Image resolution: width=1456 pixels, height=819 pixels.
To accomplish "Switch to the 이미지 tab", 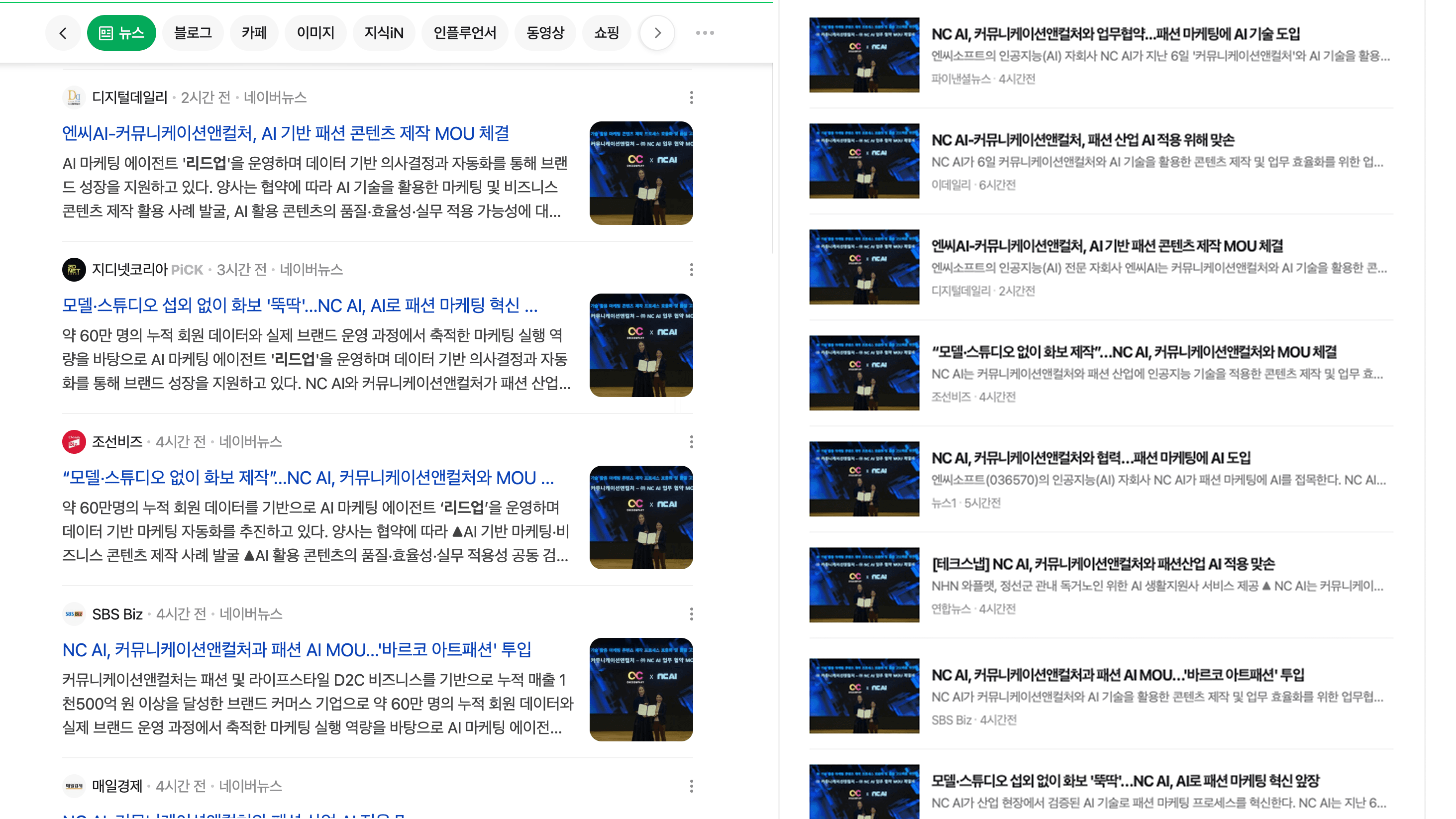I will [x=315, y=33].
